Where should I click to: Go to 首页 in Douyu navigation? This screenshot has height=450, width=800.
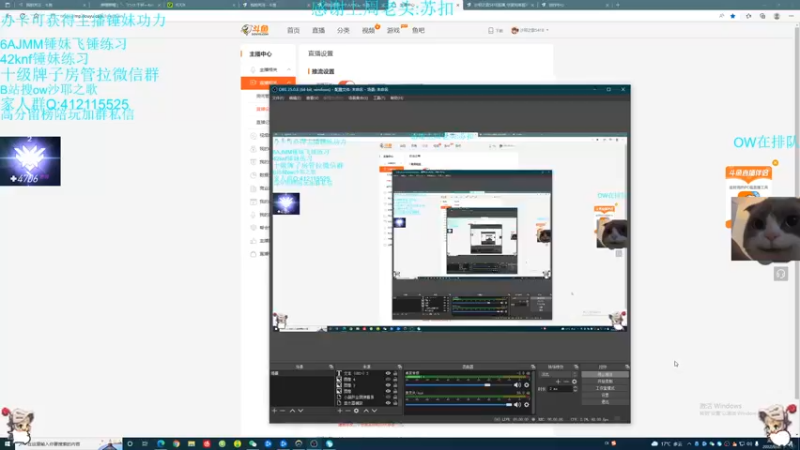coord(293,30)
